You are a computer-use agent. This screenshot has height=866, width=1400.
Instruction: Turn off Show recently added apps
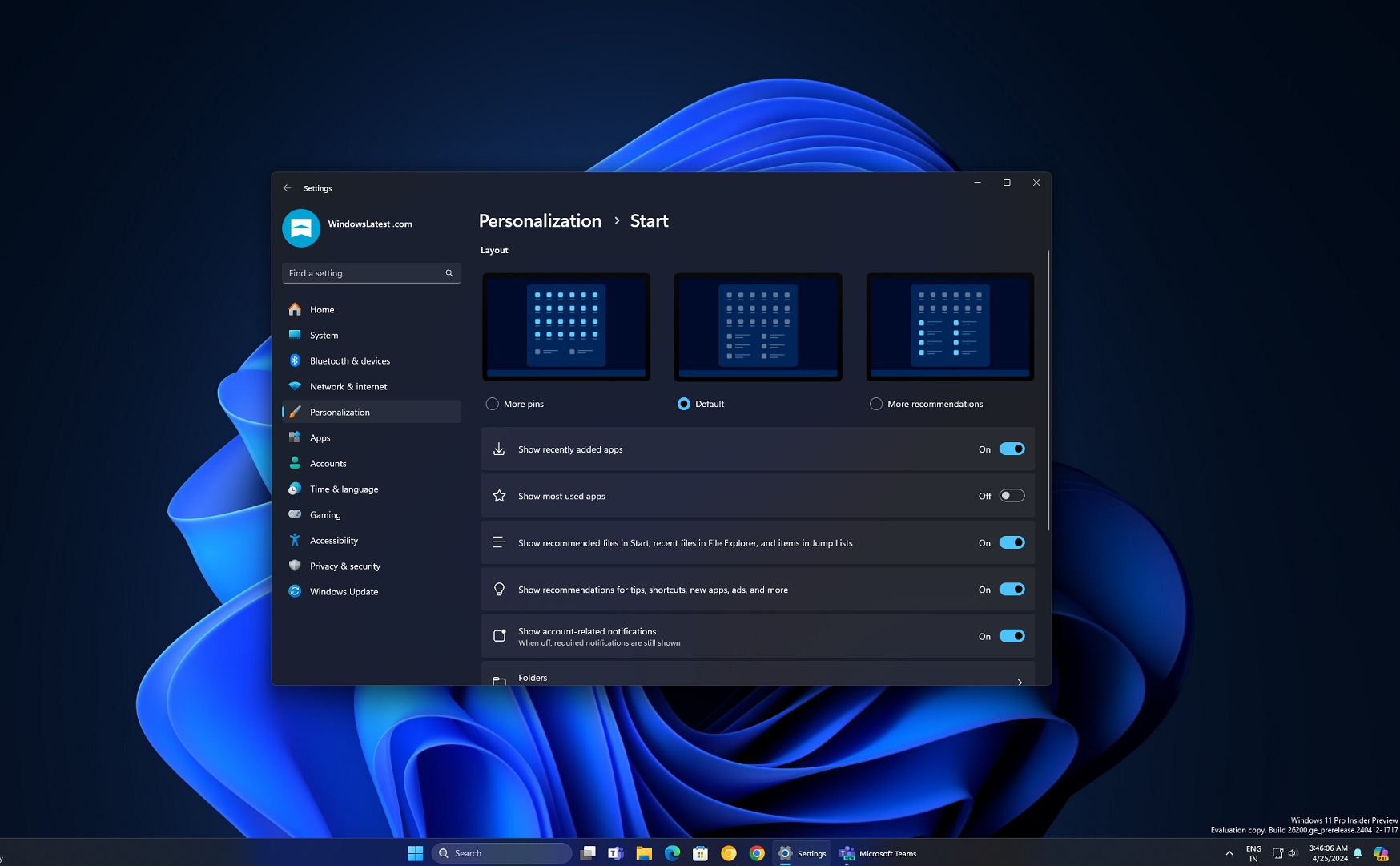point(1012,449)
